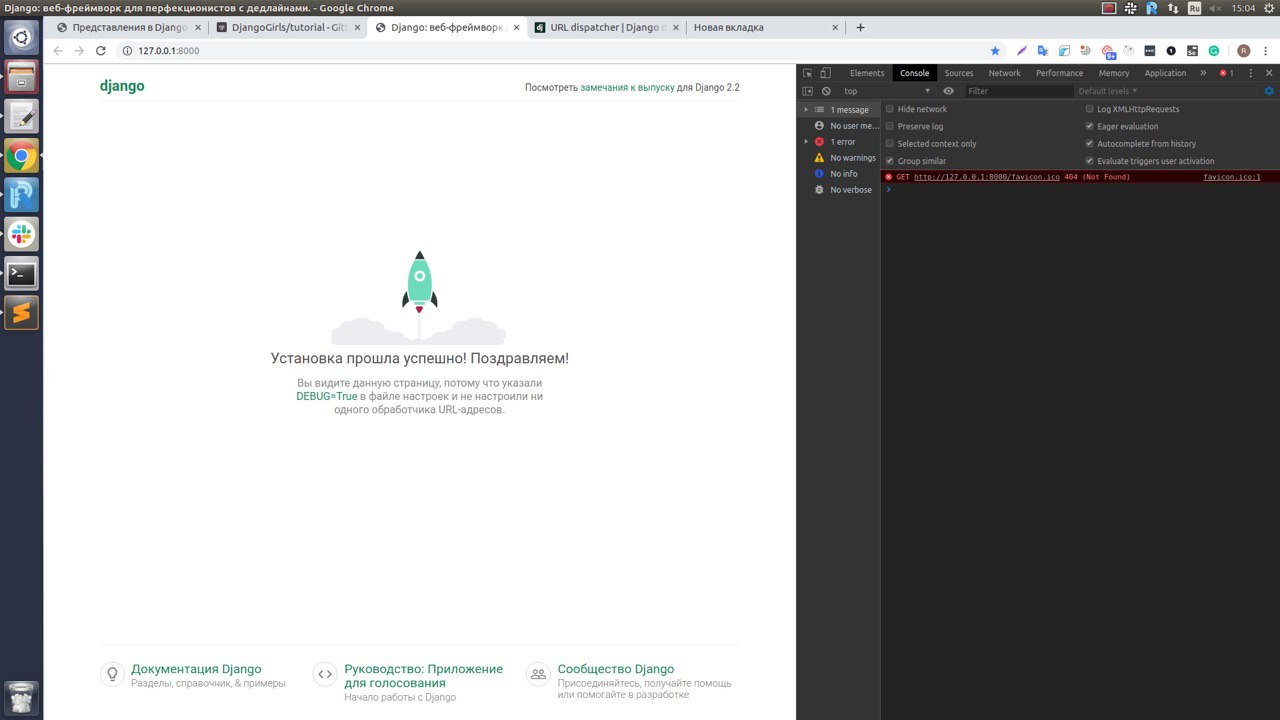Switch to URL dispatcher browser tab
1280x720 pixels.
tap(607, 27)
